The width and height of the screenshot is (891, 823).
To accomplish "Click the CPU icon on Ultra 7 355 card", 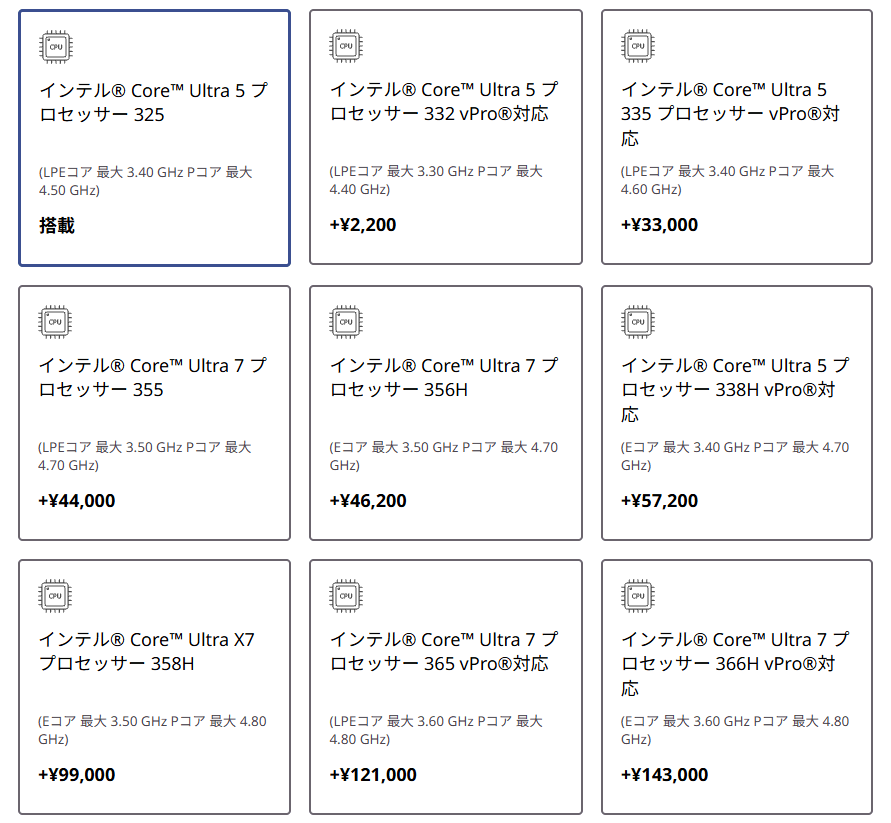I will [x=56, y=322].
